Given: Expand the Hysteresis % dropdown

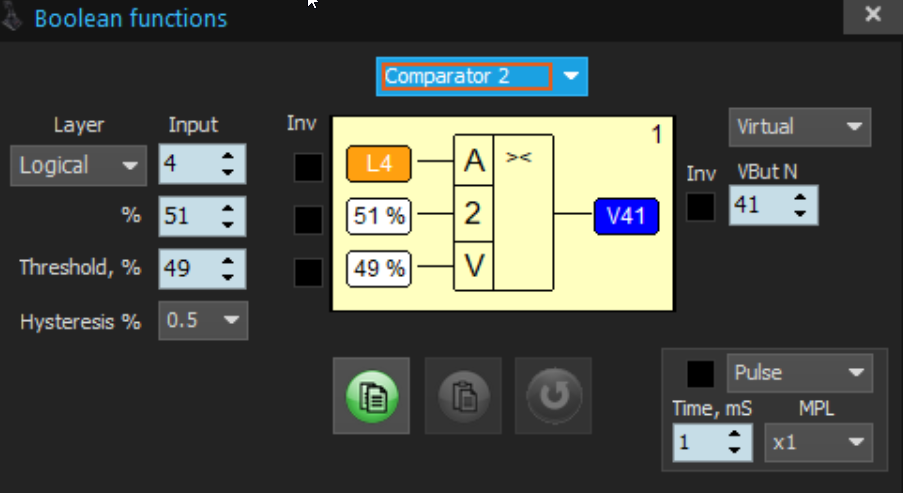Looking at the screenshot, I should (232, 321).
